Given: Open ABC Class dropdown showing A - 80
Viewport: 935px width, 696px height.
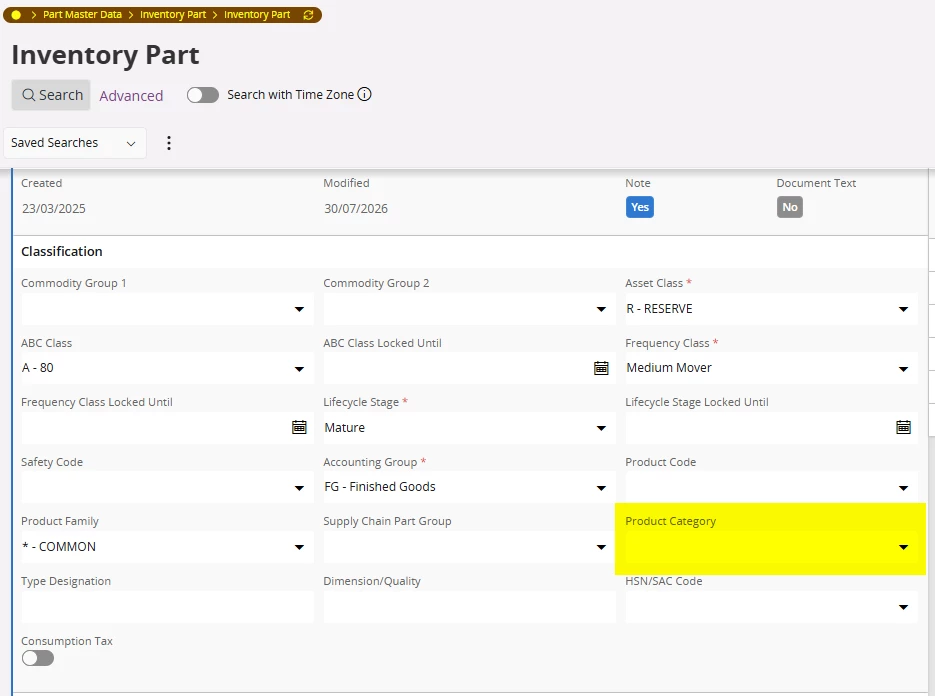Looking at the screenshot, I should pos(167,368).
